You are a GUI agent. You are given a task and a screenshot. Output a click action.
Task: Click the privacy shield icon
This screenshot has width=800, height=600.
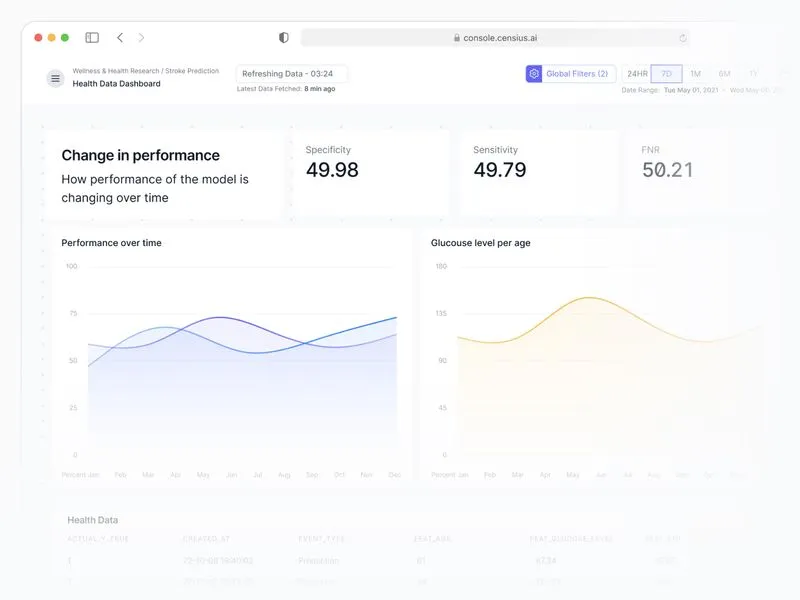[284, 38]
